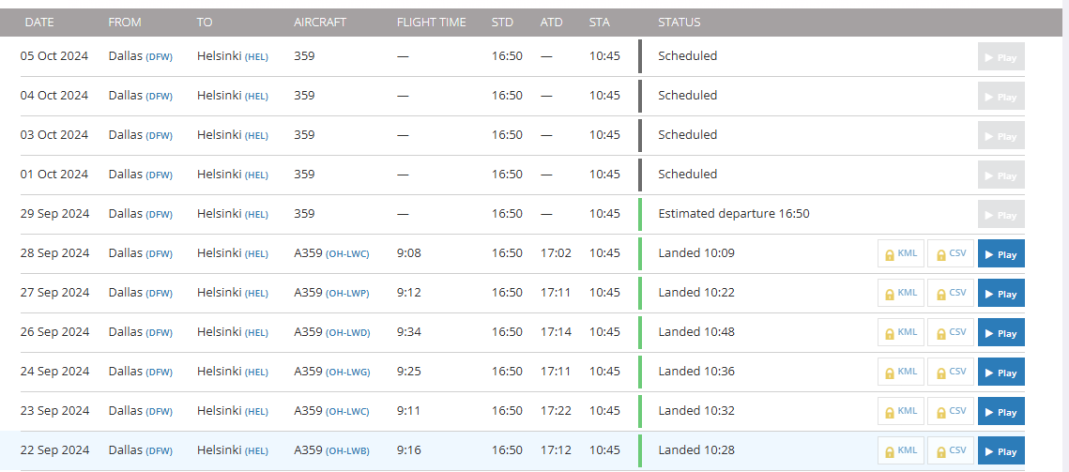Screen dimensions: 1069x472
Task: Open aircraft registration OH-LWB link
Action: tap(348, 451)
